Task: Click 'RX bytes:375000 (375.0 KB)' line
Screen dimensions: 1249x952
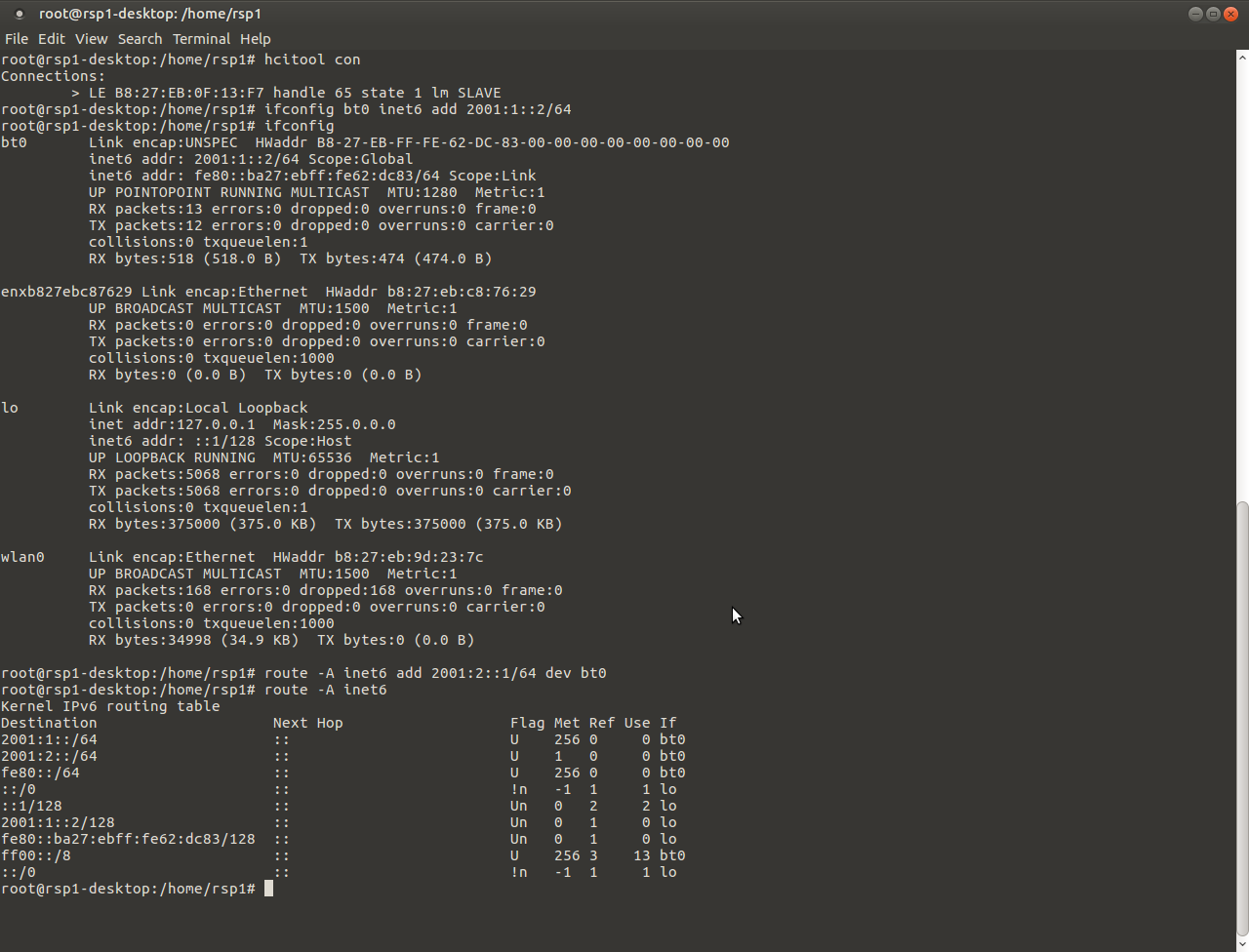Action: (x=326, y=524)
